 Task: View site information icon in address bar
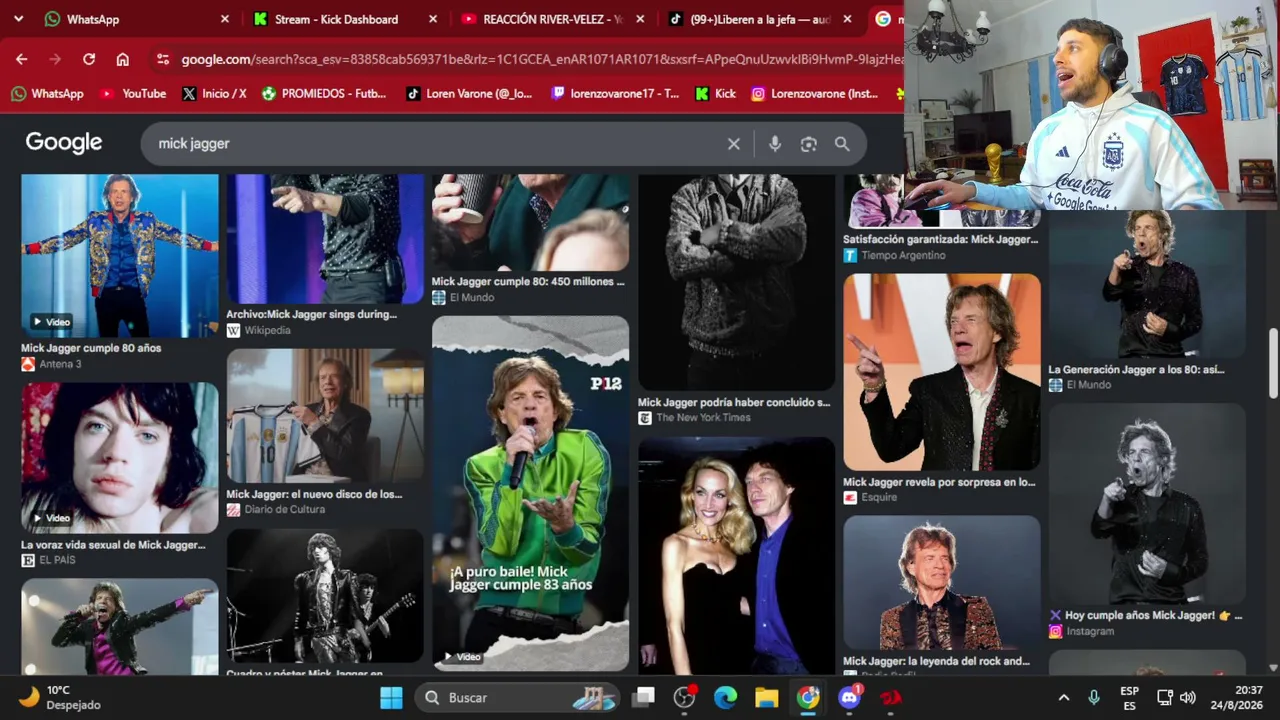(163, 59)
